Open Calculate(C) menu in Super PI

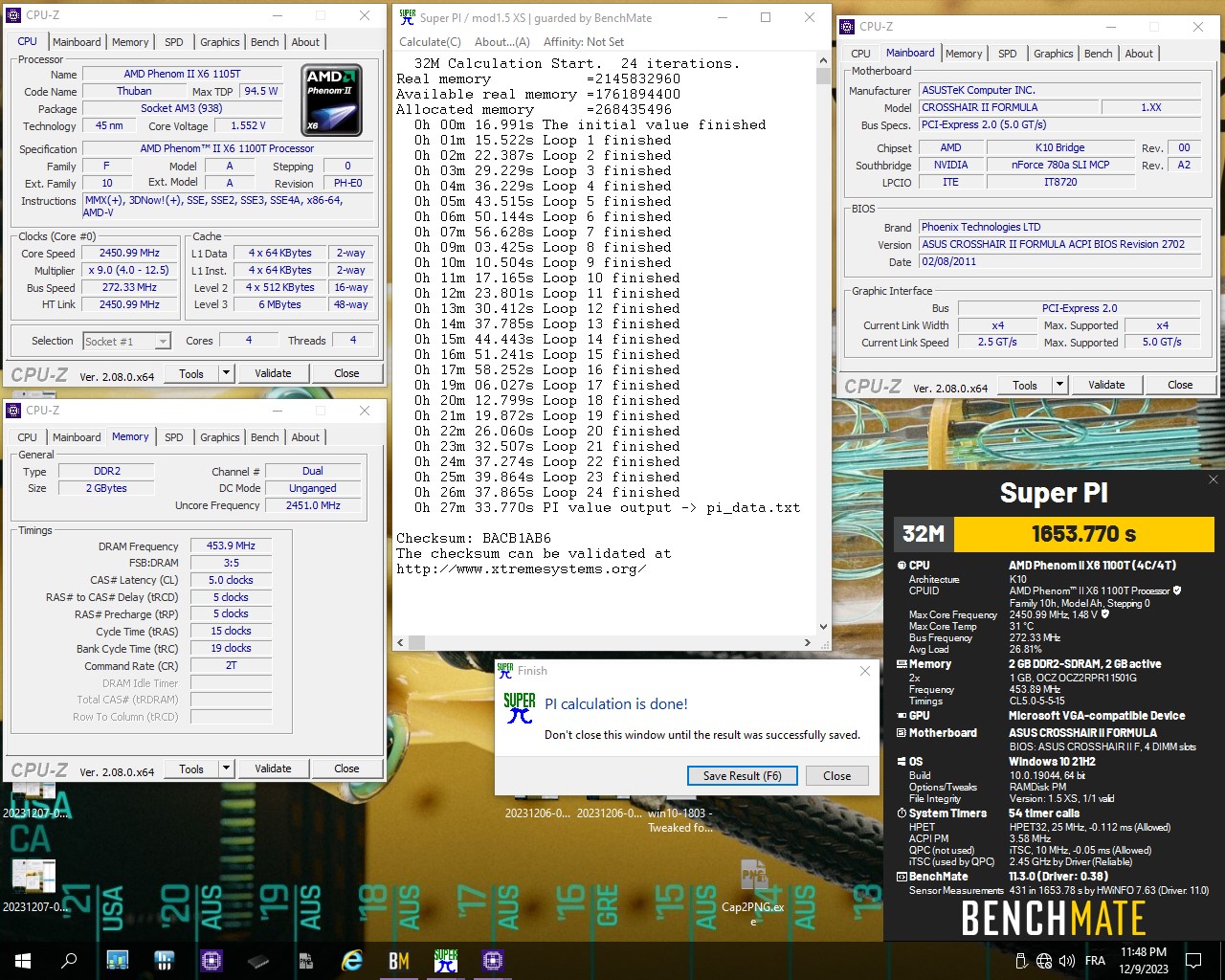[x=430, y=42]
